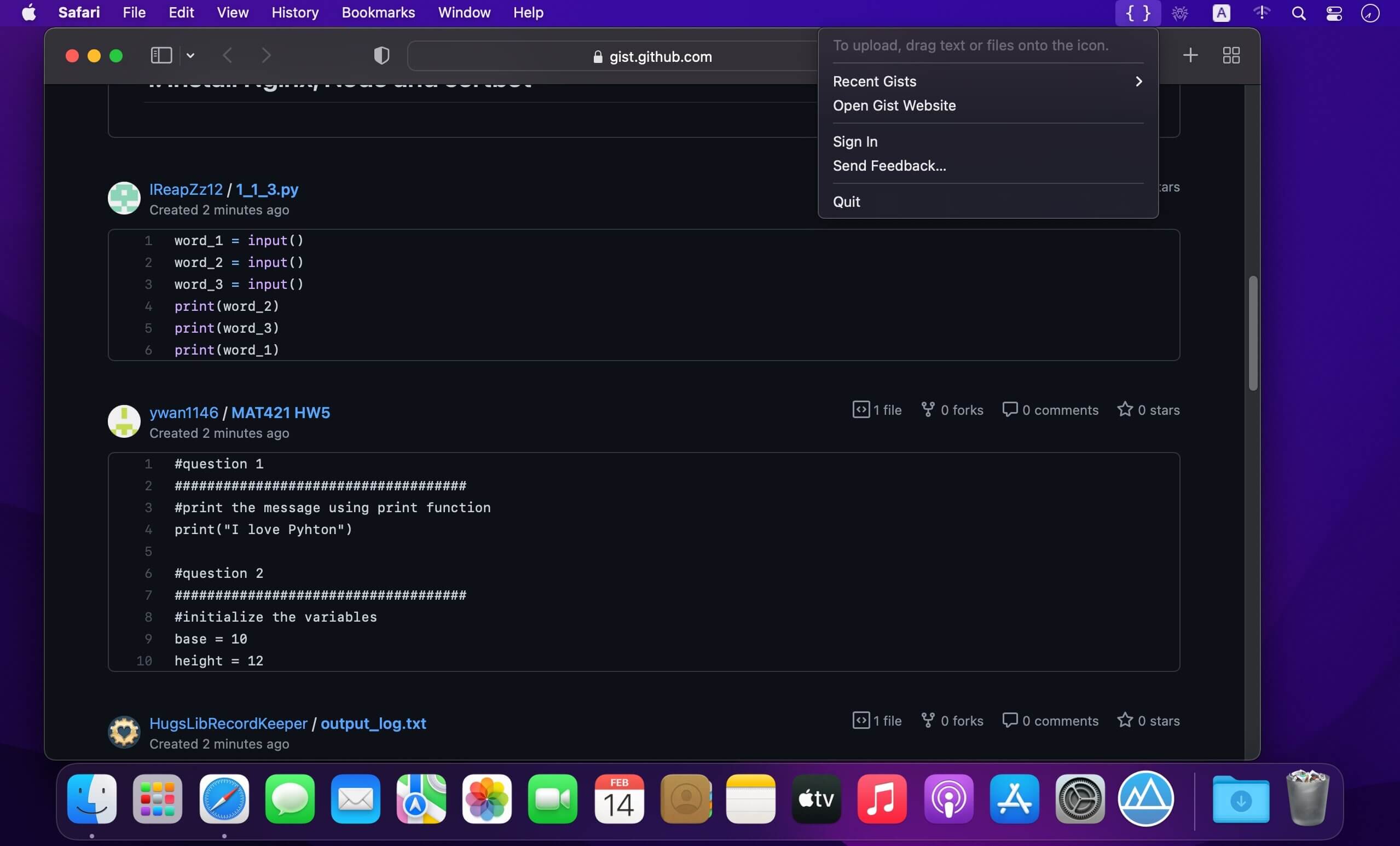Click code line print("I love Pyhton")
The height and width of the screenshot is (846, 1400).
264,530
